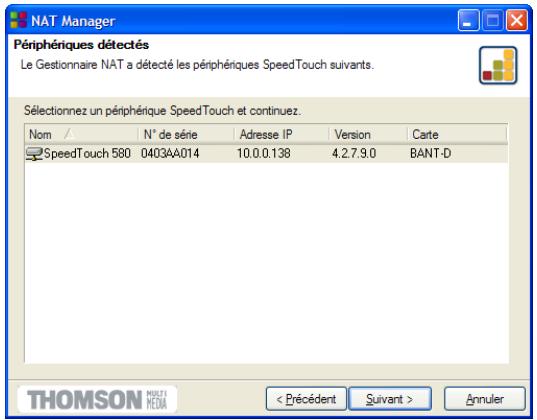
Task: Click card value BANT-D
Action: click(430, 153)
